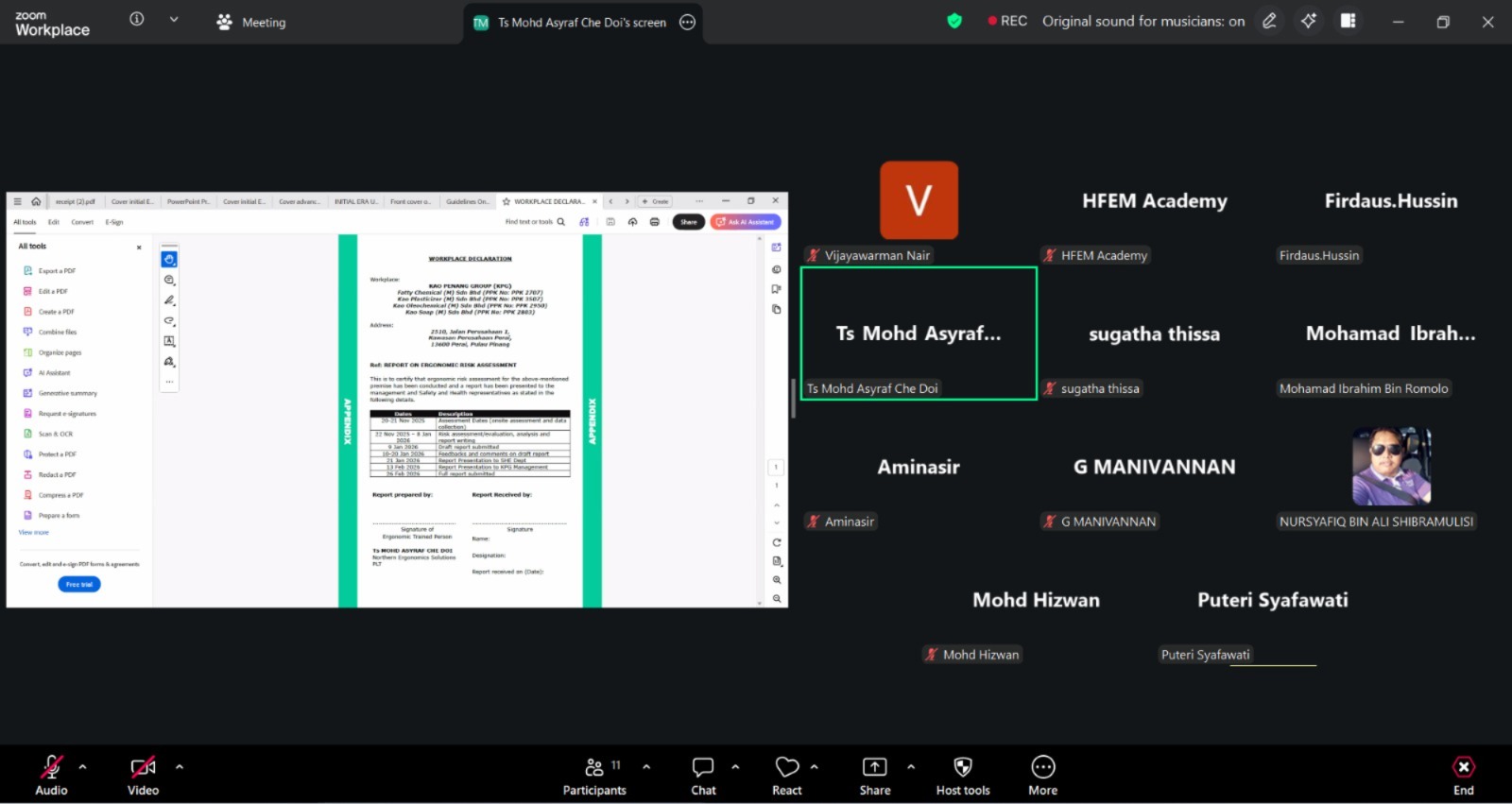Expand audio options arrow
Screen dimensions: 1512x804
[x=83, y=766]
